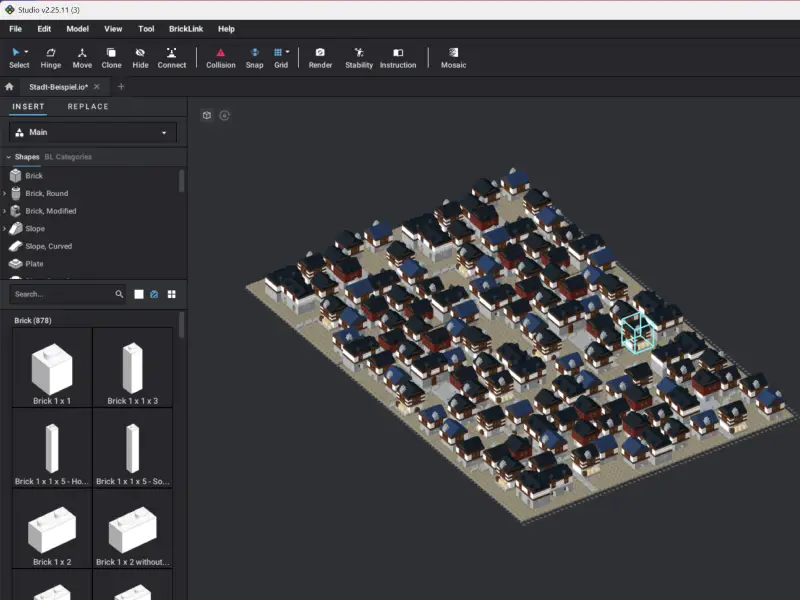Open the Instruction maker

coord(397,57)
